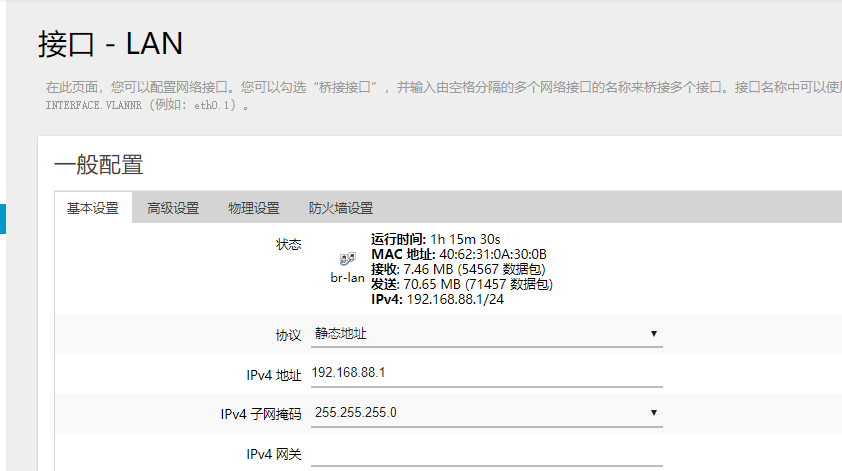Click the 协议 field label

pyautogui.click(x=288, y=335)
